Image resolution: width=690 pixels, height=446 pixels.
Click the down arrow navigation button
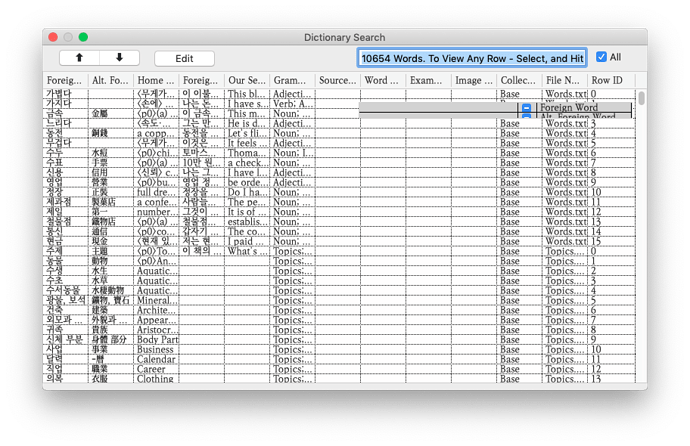[x=119, y=58]
